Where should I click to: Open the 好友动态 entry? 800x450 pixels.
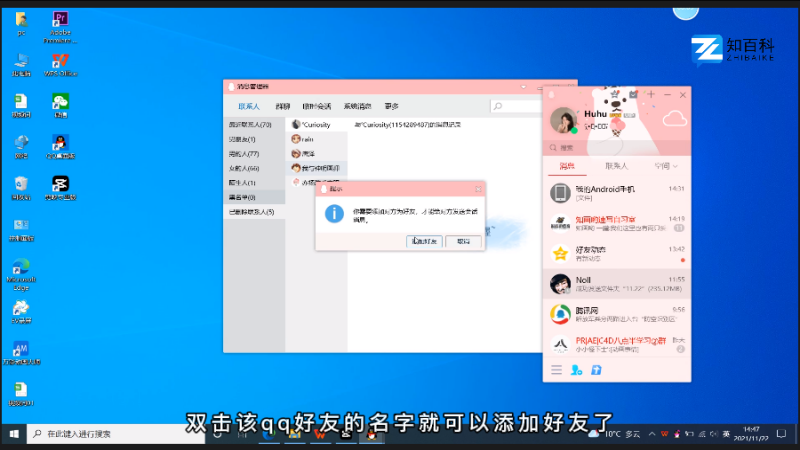(x=617, y=254)
